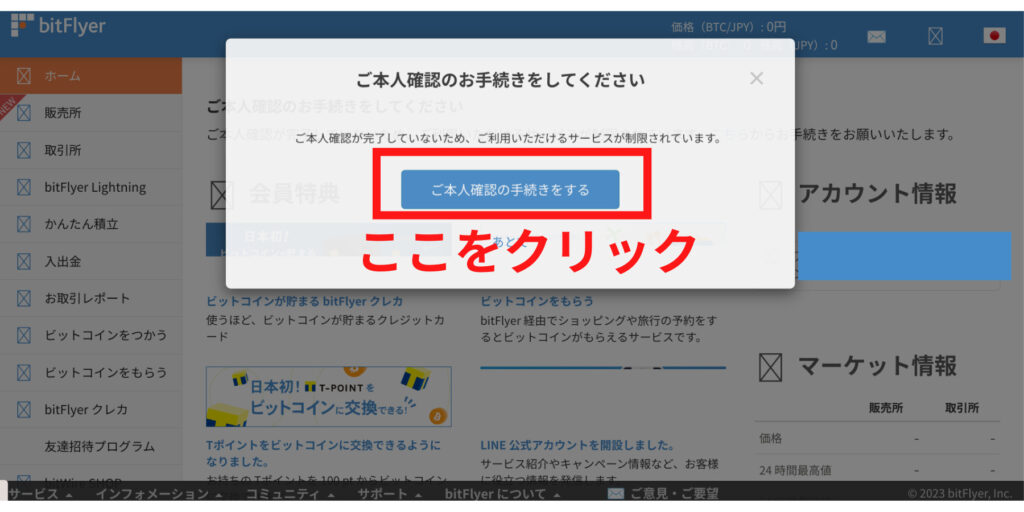Expand the サービス footer menu
The width and height of the screenshot is (1024, 512).
tap(40, 494)
